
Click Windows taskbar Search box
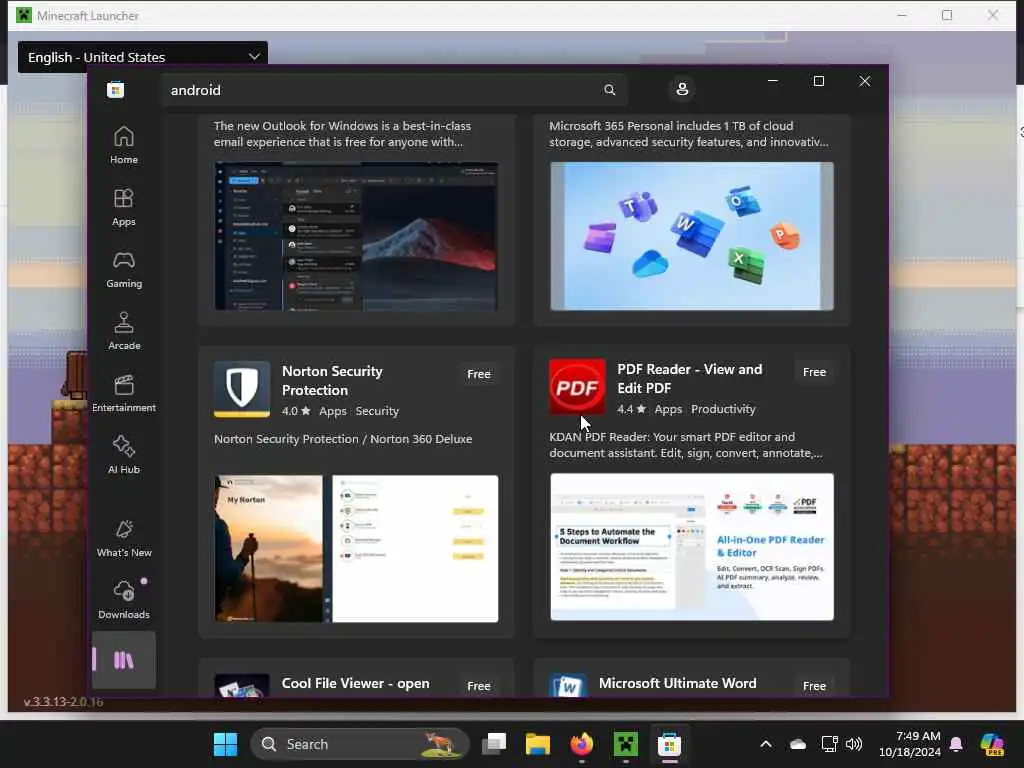click(360, 744)
